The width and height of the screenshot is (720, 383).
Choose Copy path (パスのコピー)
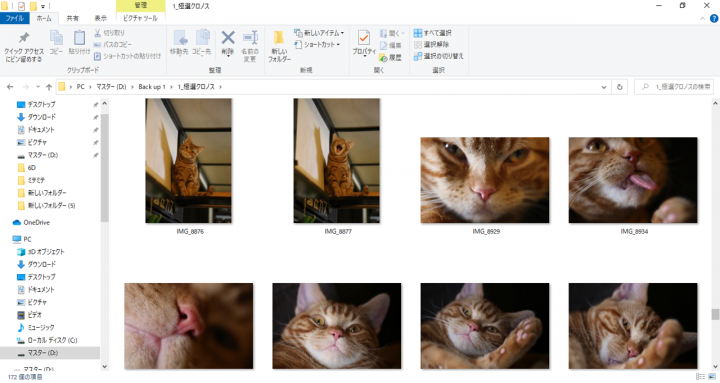[112, 45]
